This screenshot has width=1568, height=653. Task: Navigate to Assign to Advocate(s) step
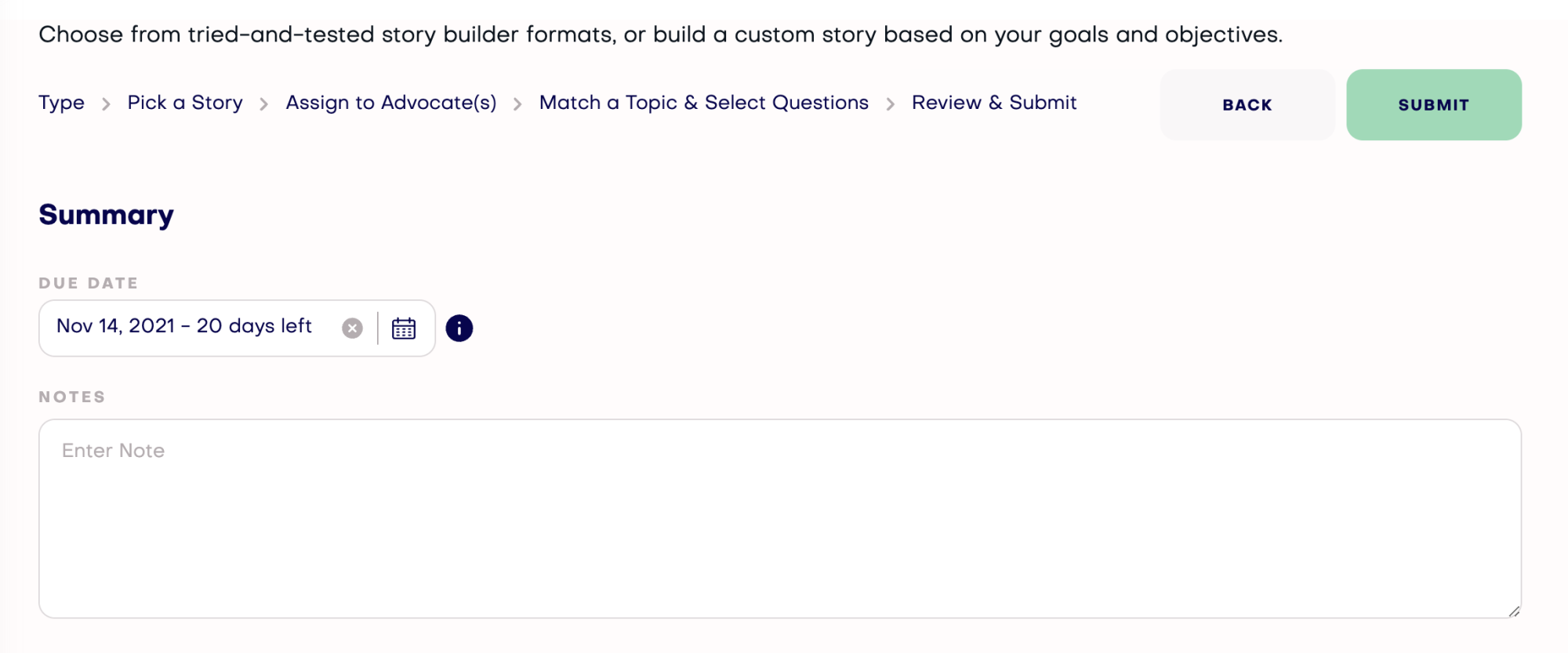[391, 103]
